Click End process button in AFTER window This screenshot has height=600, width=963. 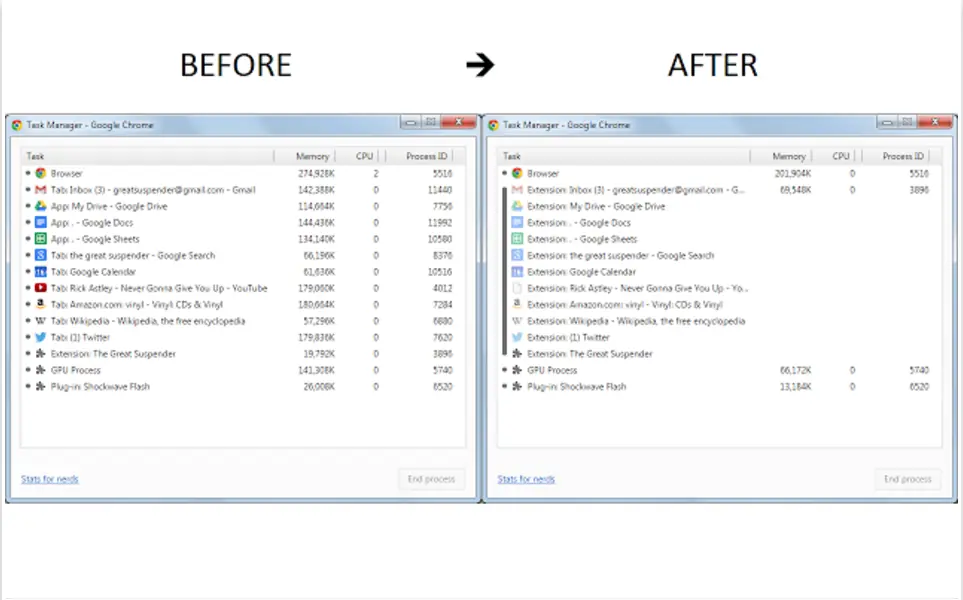click(x=908, y=479)
